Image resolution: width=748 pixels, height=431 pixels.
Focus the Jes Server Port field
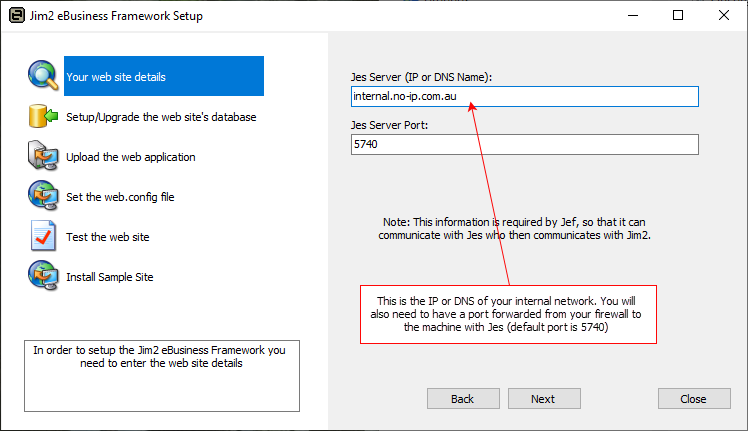(524, 145)
